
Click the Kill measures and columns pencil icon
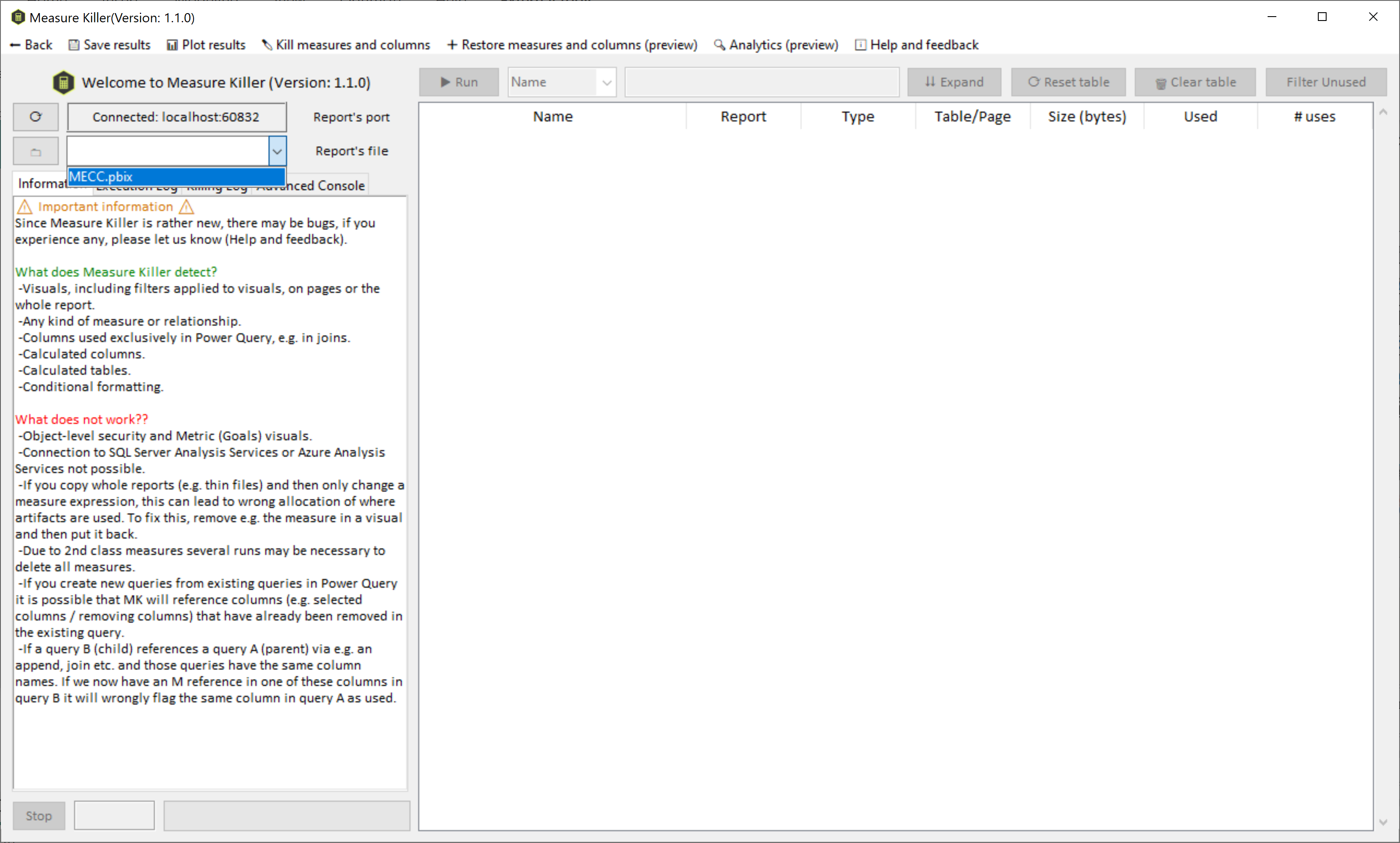tap(267, 44)
